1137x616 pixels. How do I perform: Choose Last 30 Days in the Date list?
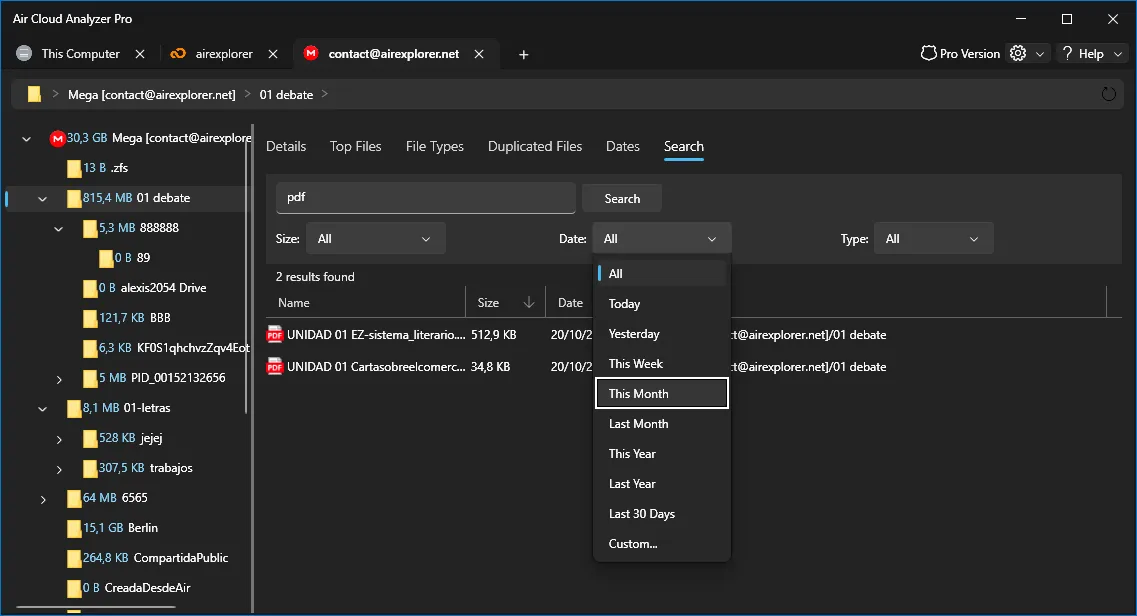click(661, 514)
